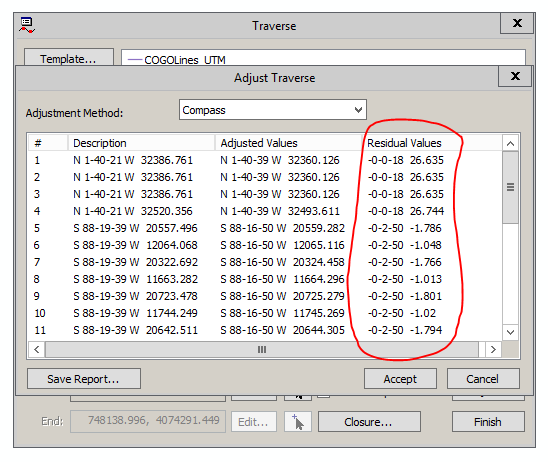Close the Adjust Traverse dialog
The width and height of the screenshot is (548, 462).
tap(515, 76)
